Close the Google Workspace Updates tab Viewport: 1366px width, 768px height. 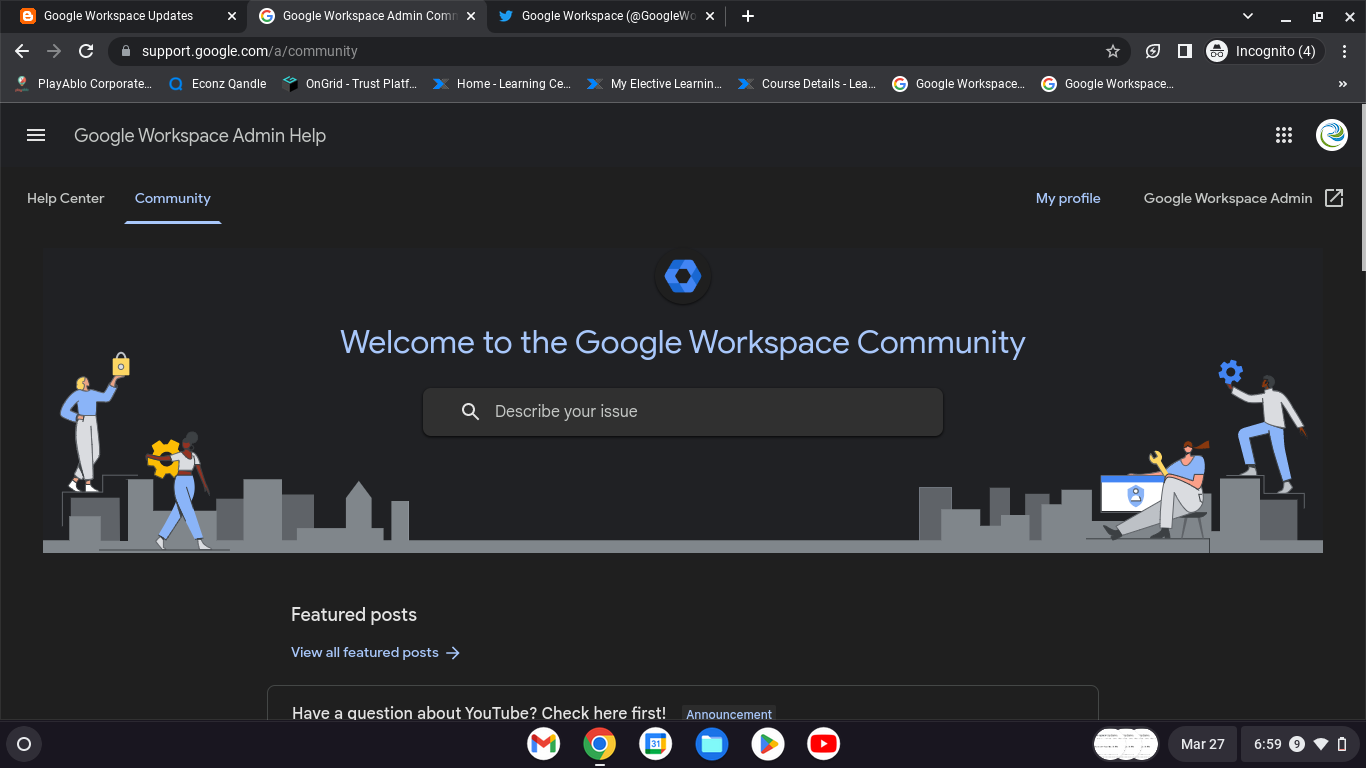pyautogui.click(x=232, y=16)
